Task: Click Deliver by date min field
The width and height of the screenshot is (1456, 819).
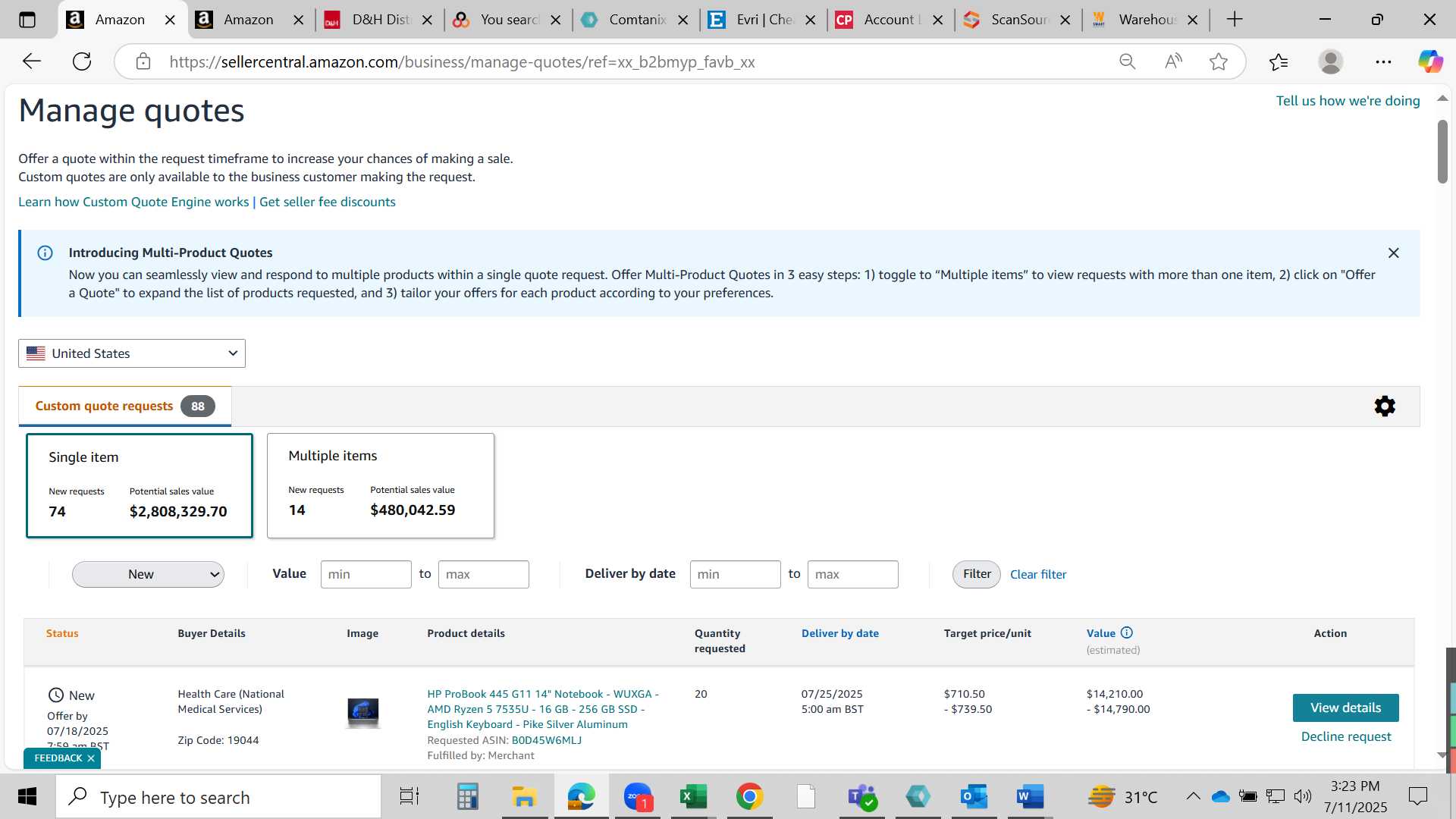Action: (736, 574)
